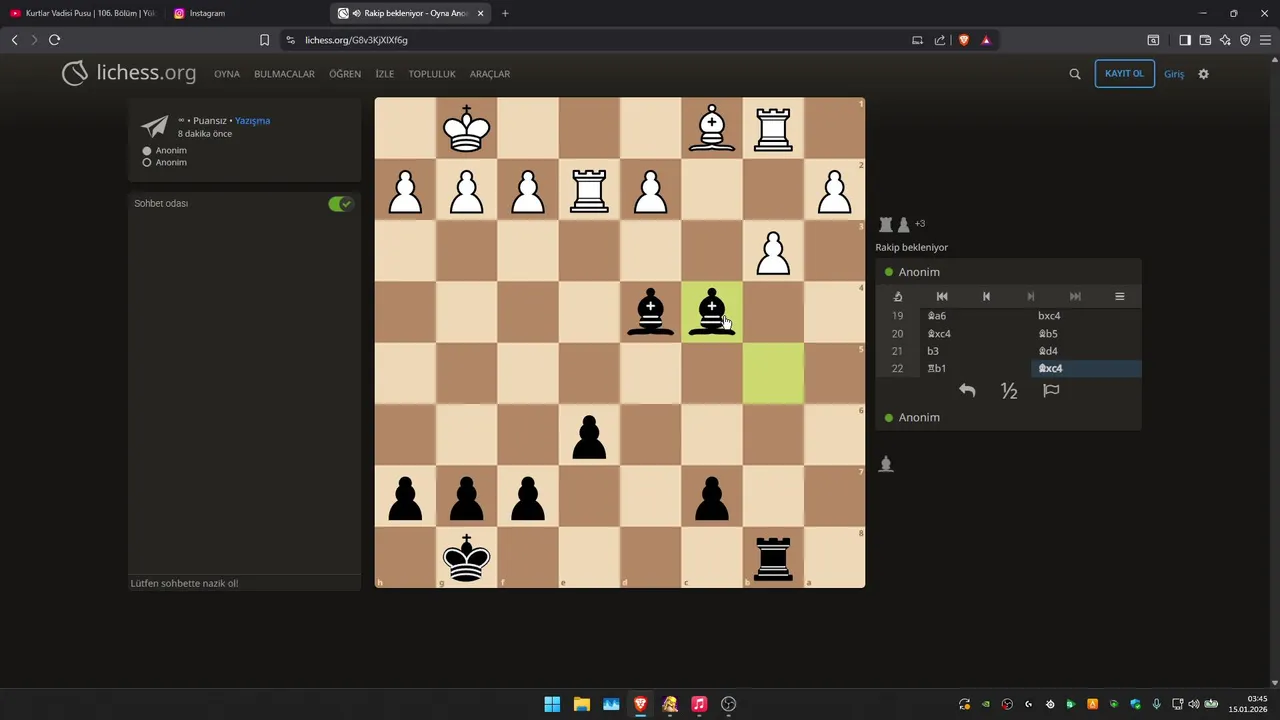Click the bookmark icon in address bar
The height and width of the screenshot is (720, 1280).
pyautogui.click(x=265, y=40)
